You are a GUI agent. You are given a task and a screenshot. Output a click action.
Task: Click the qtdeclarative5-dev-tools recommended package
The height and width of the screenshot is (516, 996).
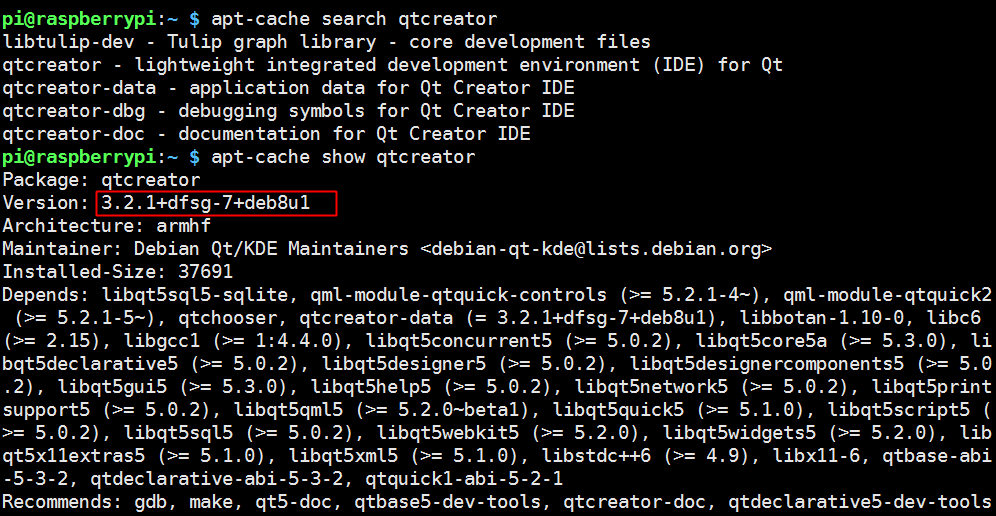coord(860,502)
